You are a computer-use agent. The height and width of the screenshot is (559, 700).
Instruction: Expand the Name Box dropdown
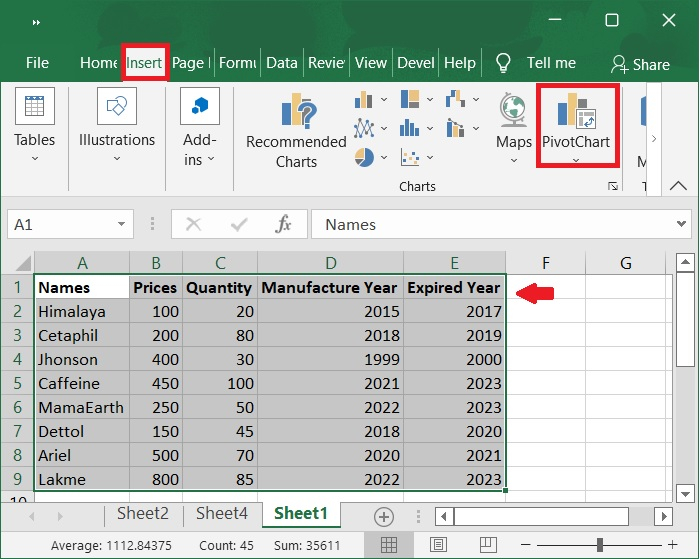coord(122,225)
